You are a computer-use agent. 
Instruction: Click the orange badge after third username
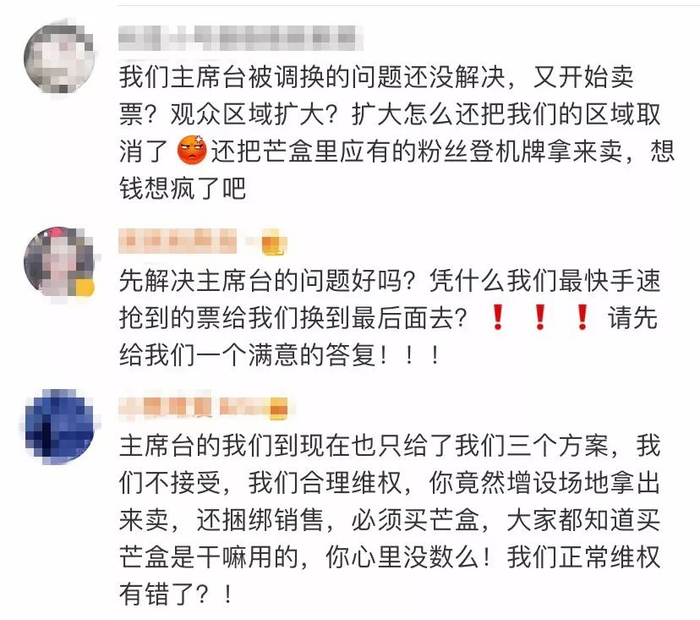pyautogui.click(x=279, y=408)
